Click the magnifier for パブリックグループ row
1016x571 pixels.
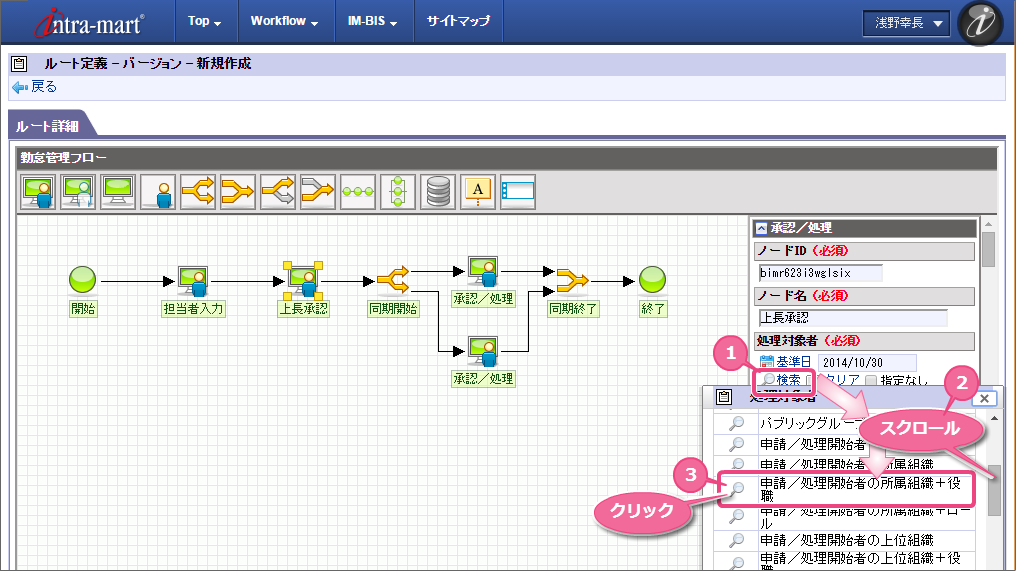pyautogui.click(x=737, y=423)
